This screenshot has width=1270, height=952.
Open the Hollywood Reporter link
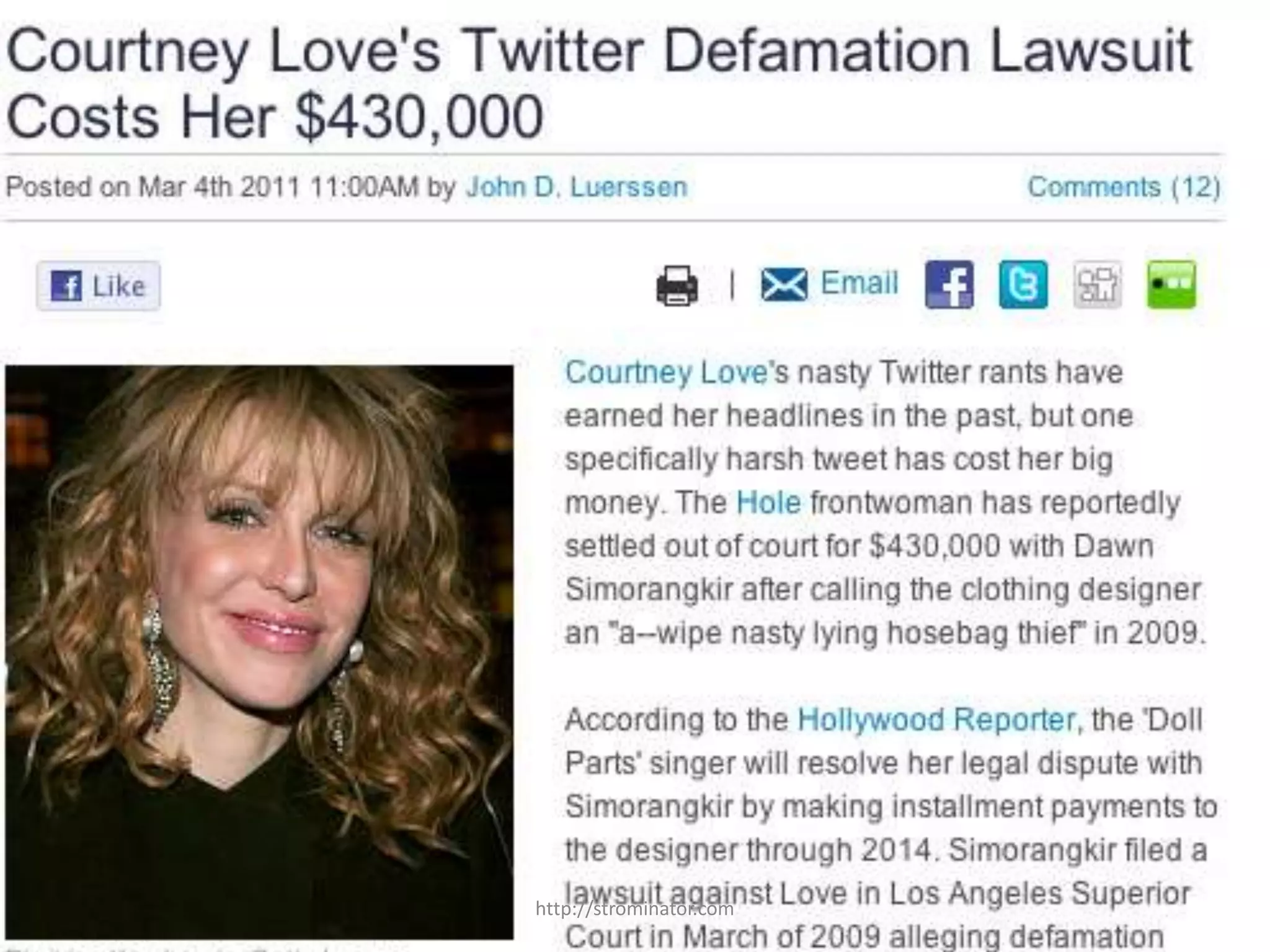click(936, 720)
